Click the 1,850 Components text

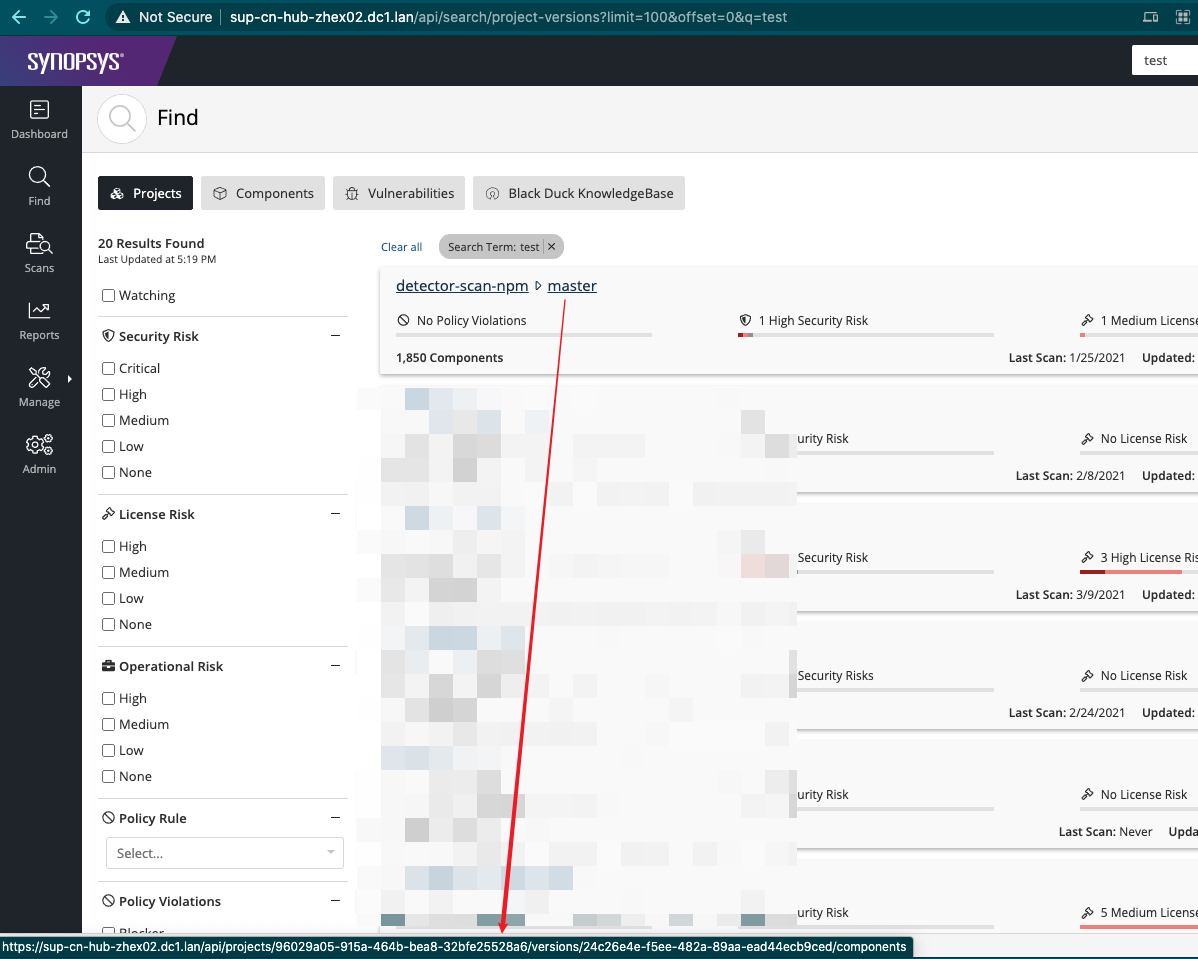click(449, 358)
